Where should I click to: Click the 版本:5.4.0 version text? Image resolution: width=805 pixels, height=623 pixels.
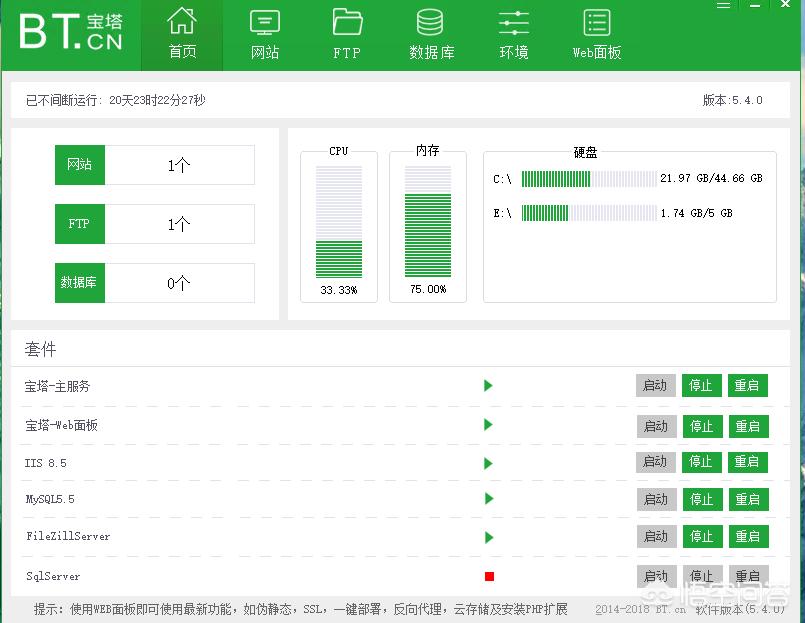(x=733, y=100)
